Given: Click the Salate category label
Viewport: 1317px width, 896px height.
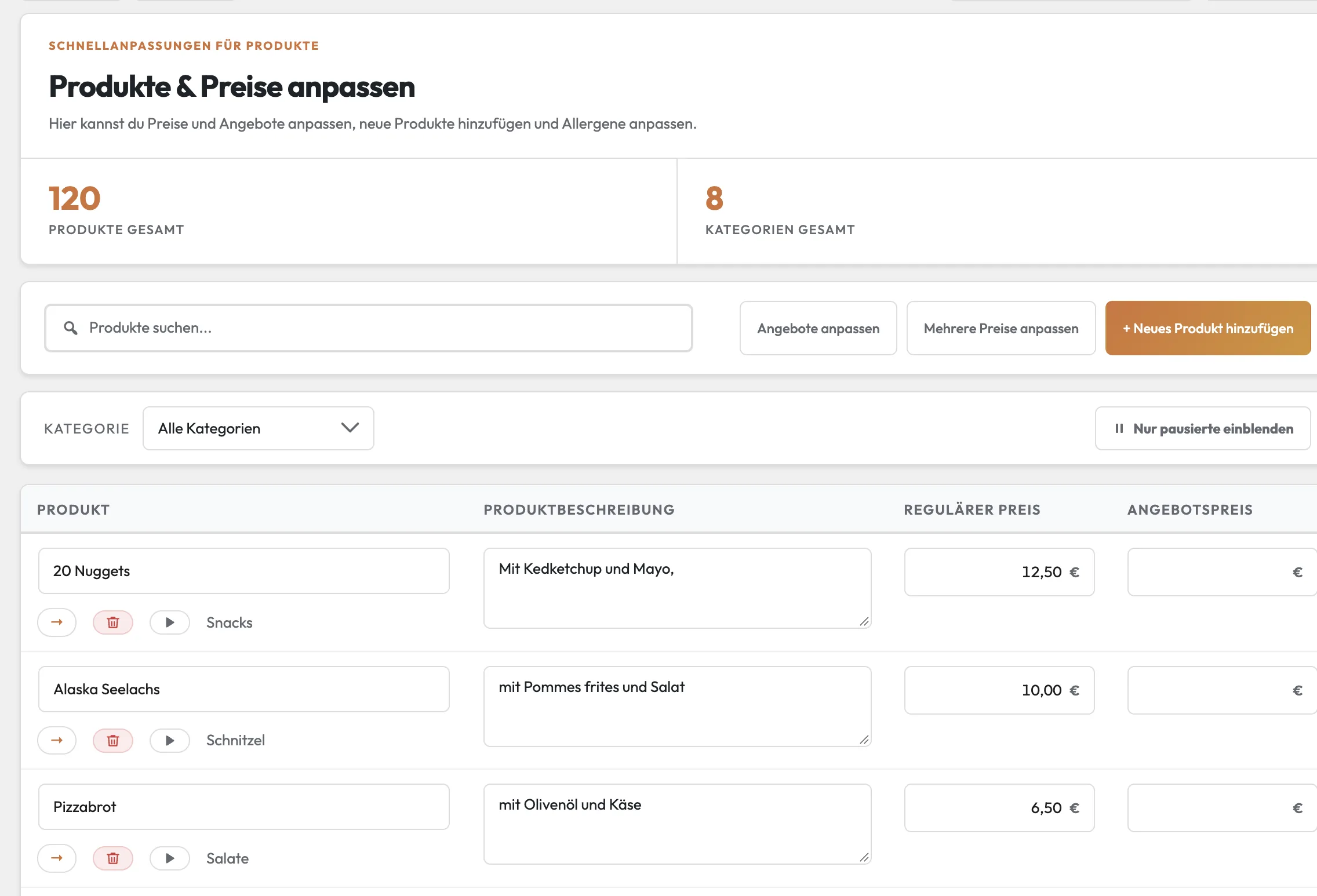Looking at the screenshot, I should (x=227, y=858).
